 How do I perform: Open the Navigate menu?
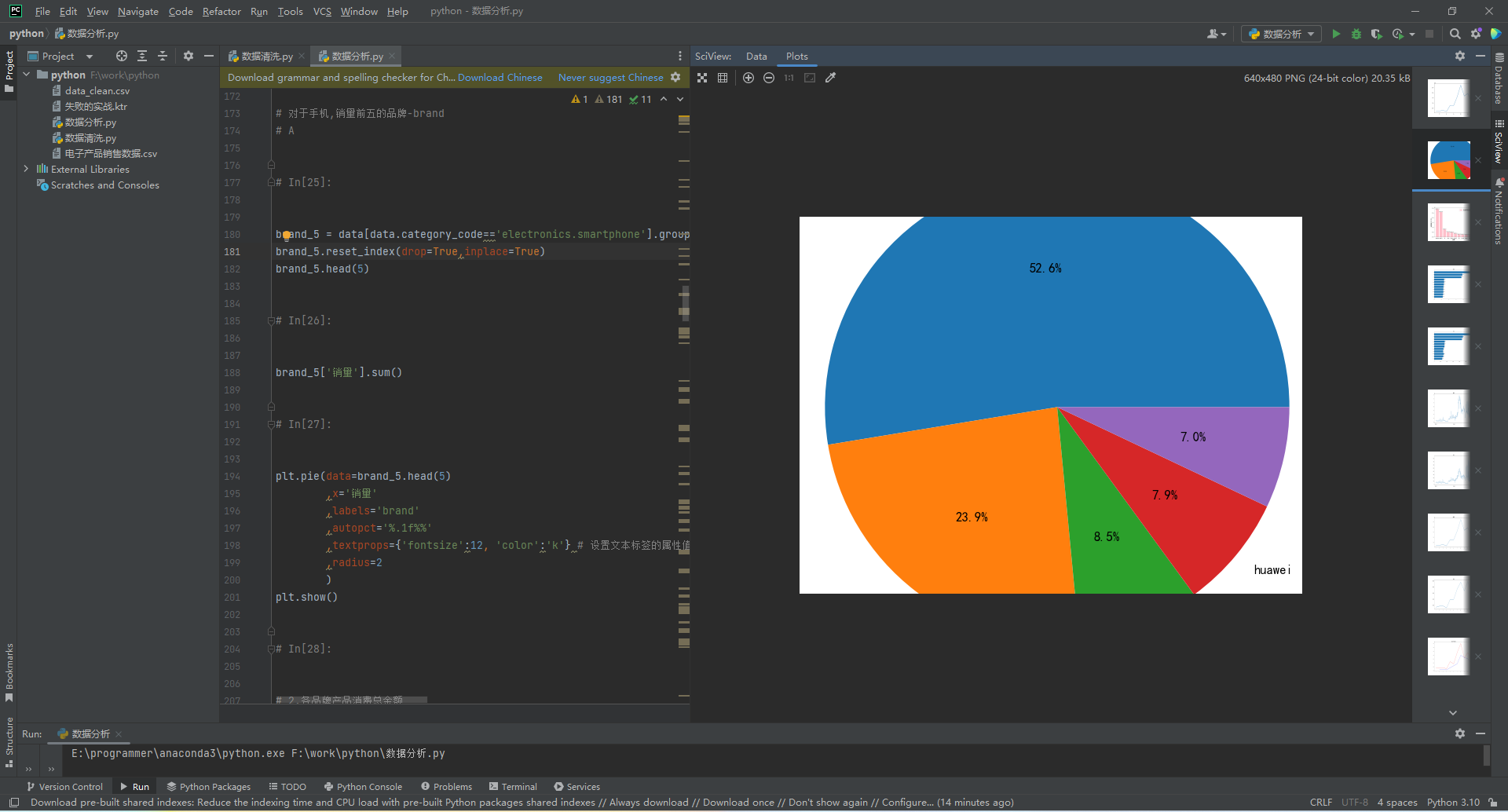tap(138, 11)
